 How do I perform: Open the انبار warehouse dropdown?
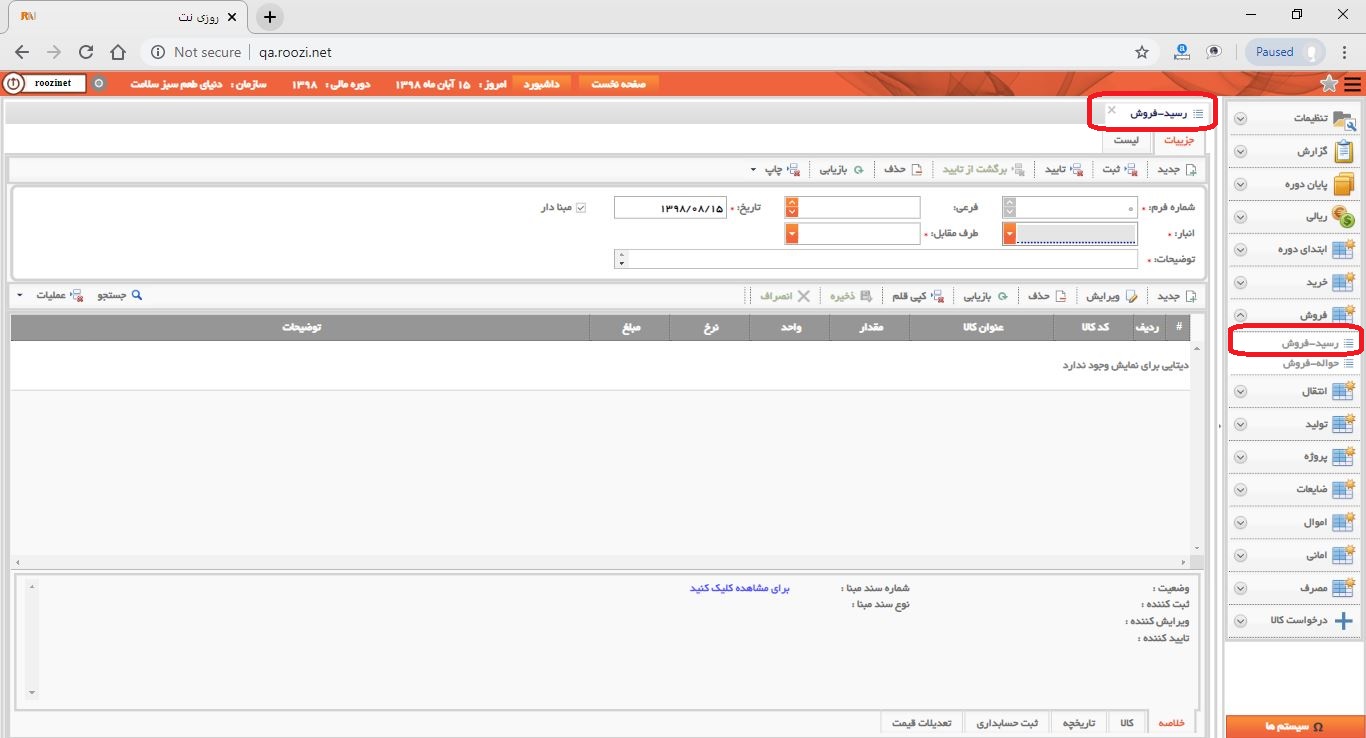click(1010, 234)
